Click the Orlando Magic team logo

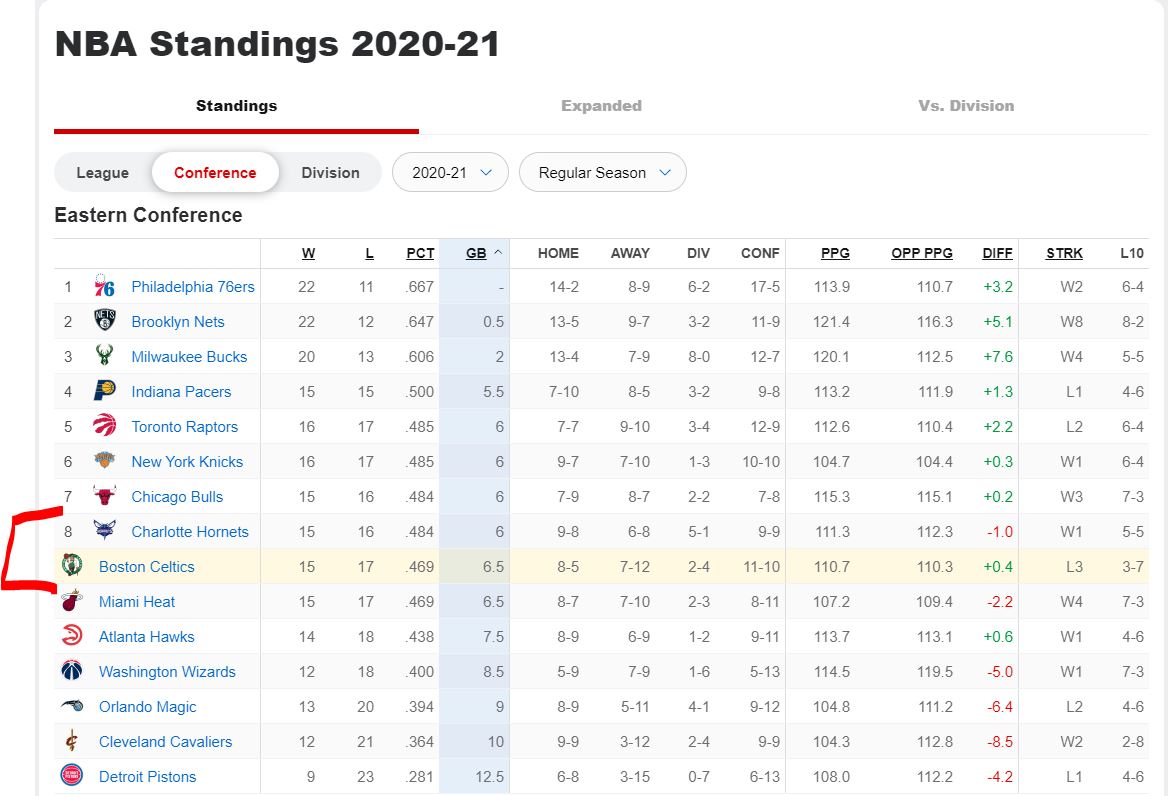pyautogui.click(x=72, y=706)
